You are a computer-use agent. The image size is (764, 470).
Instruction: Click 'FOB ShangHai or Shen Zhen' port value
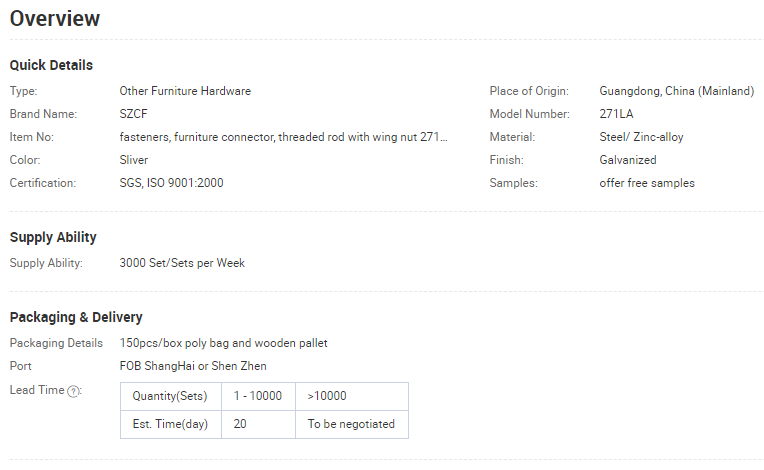(193, 366)
